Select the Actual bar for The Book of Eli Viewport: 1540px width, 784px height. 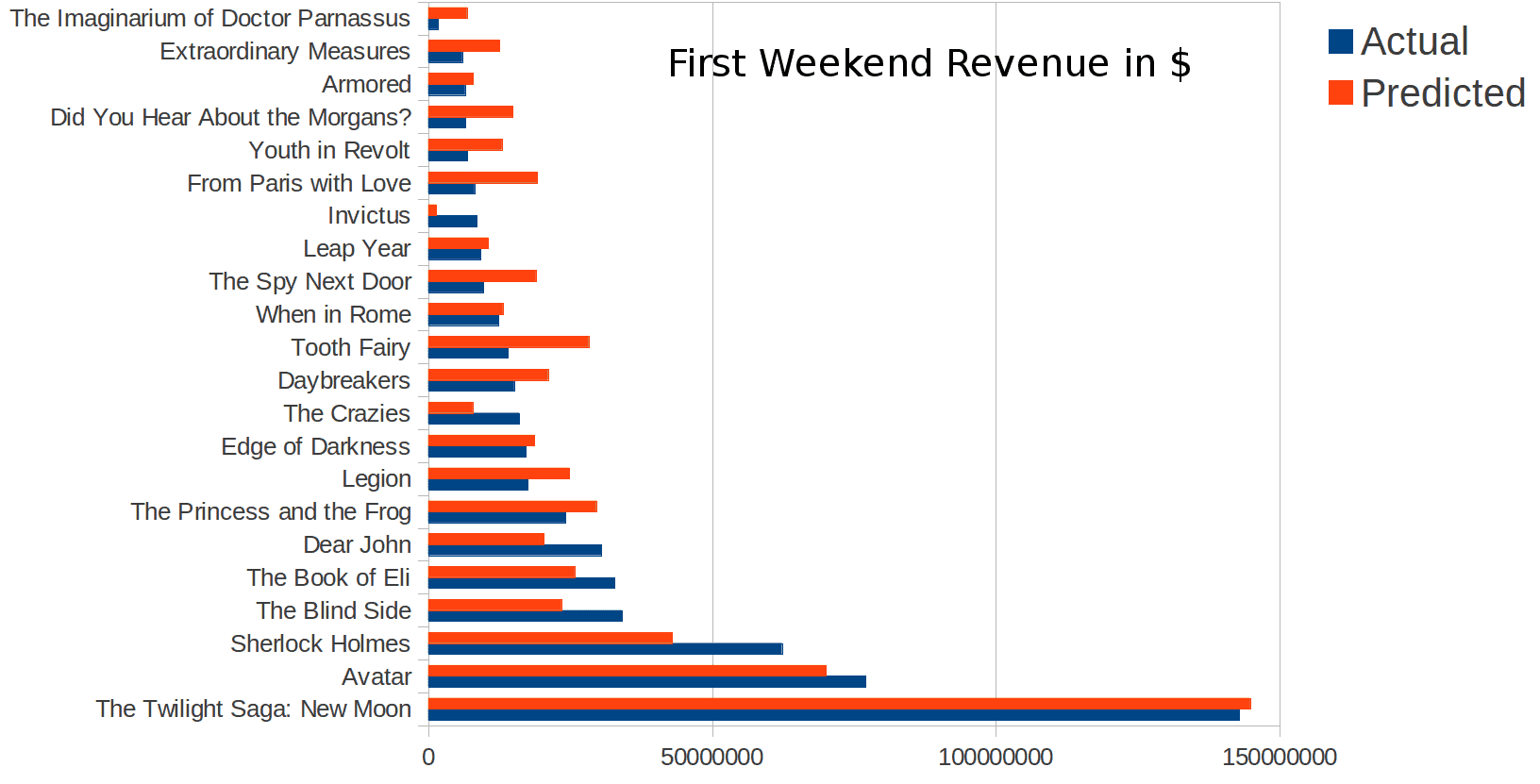coord(522,583)
